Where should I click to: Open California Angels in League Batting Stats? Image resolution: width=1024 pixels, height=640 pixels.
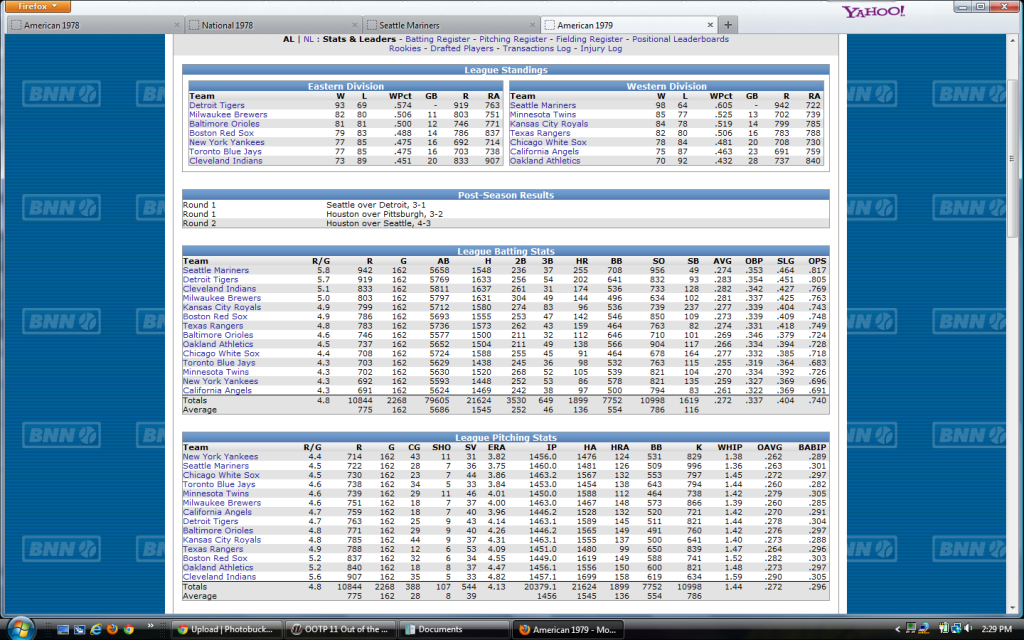pyautogui.click(x=217, y=391)
